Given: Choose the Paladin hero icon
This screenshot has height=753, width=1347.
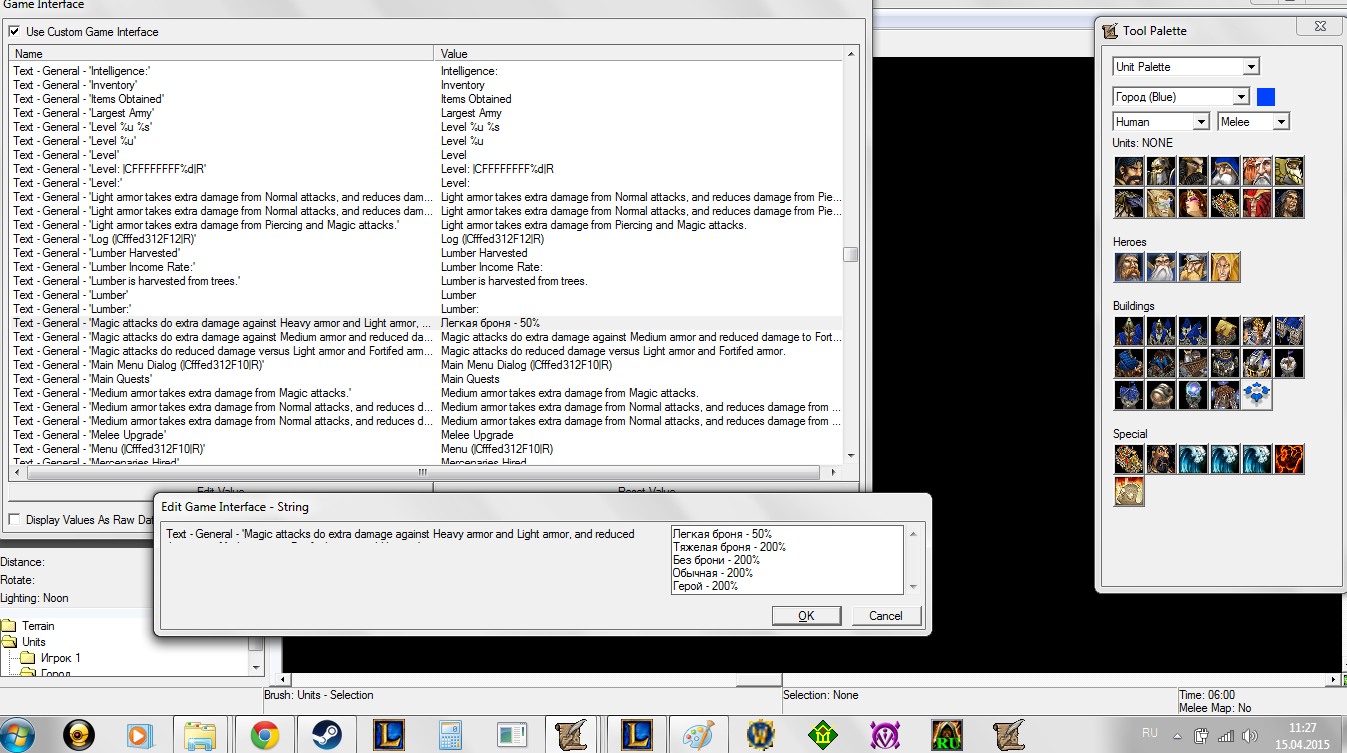Looking at the screenshot, I should pyautogui.click(x=1129, y=267).
